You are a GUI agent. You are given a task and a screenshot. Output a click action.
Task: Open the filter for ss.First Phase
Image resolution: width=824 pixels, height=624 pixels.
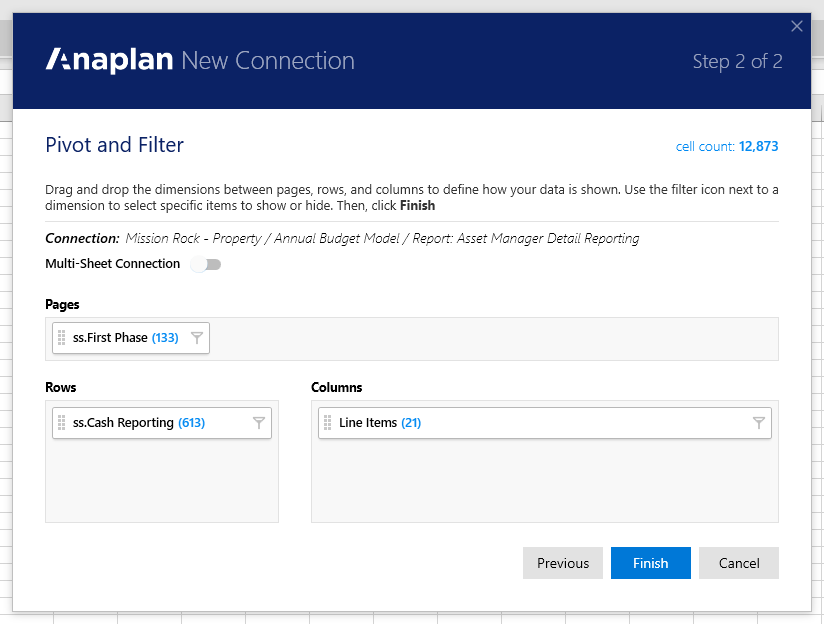pyautogui.click(x=197, y=338)
